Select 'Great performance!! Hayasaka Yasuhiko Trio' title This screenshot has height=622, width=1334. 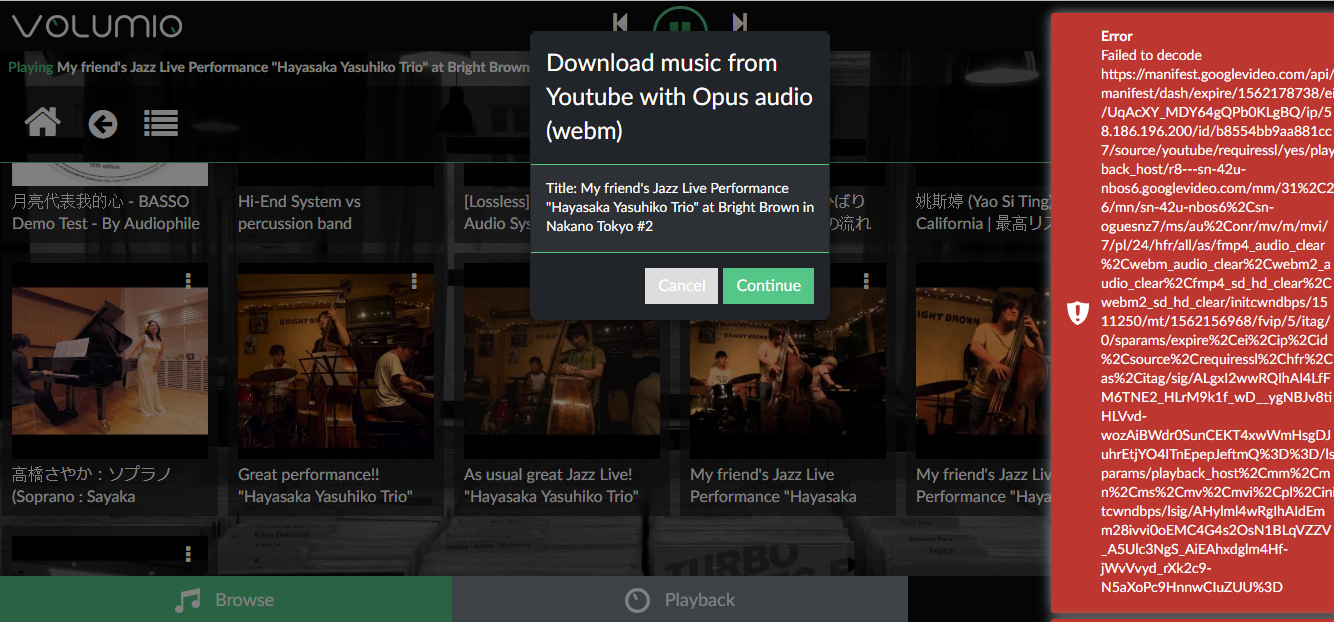point(325,485)
